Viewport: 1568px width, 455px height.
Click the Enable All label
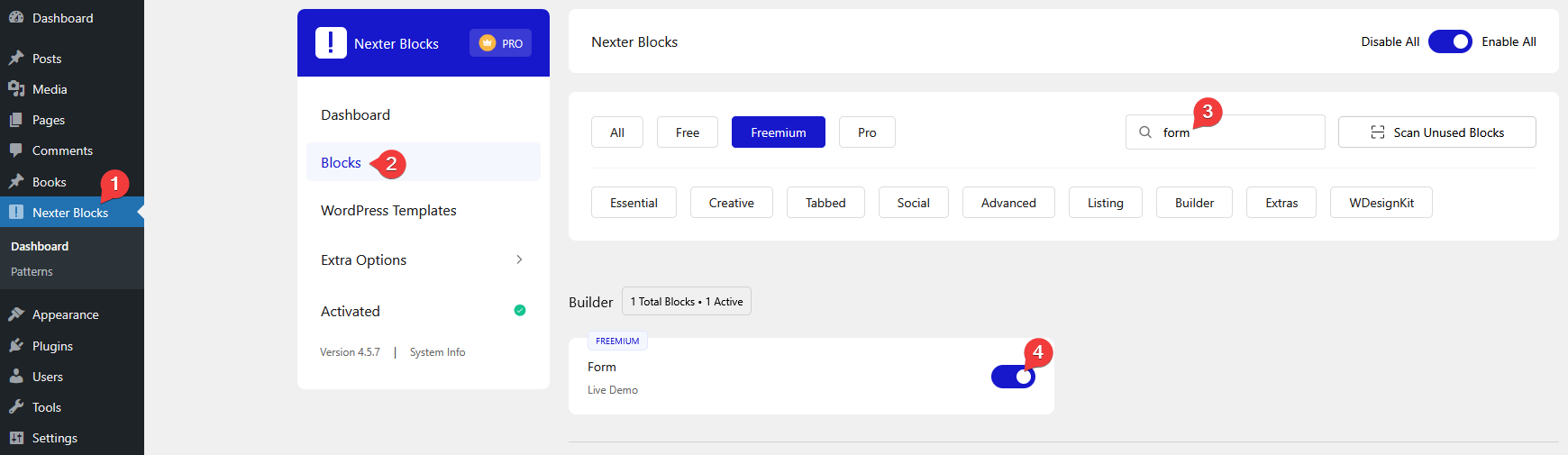tap(1509, 41)
